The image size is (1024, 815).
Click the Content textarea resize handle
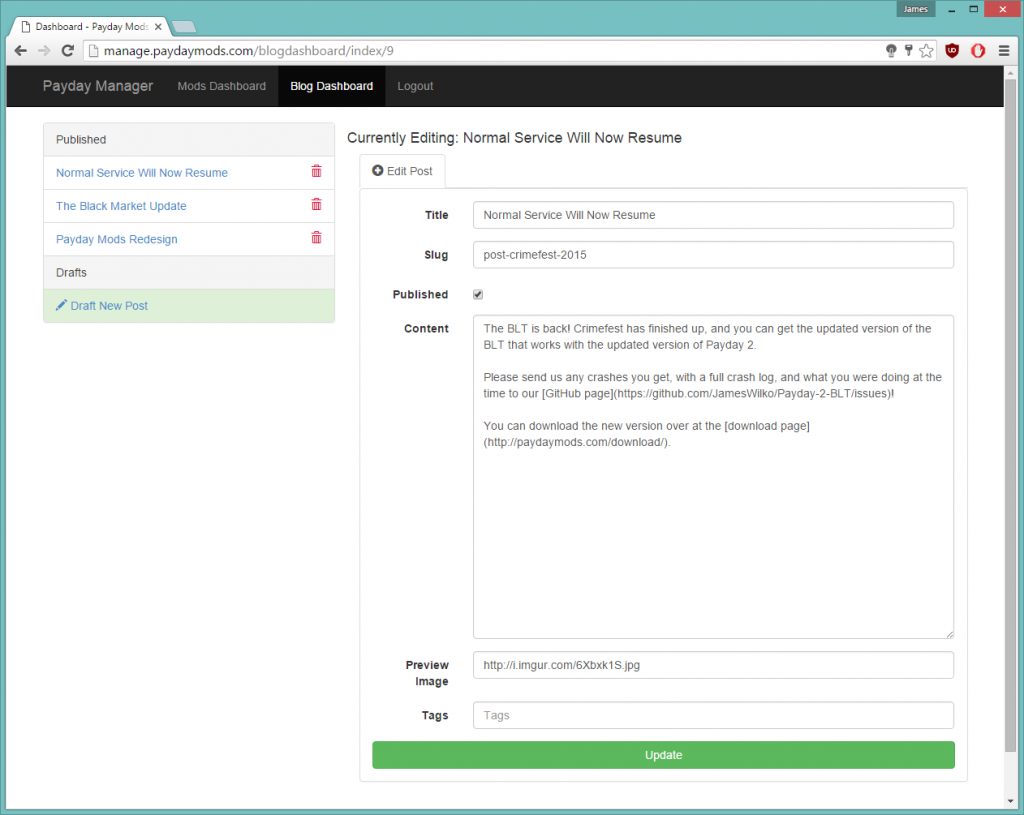coord(950,634)
